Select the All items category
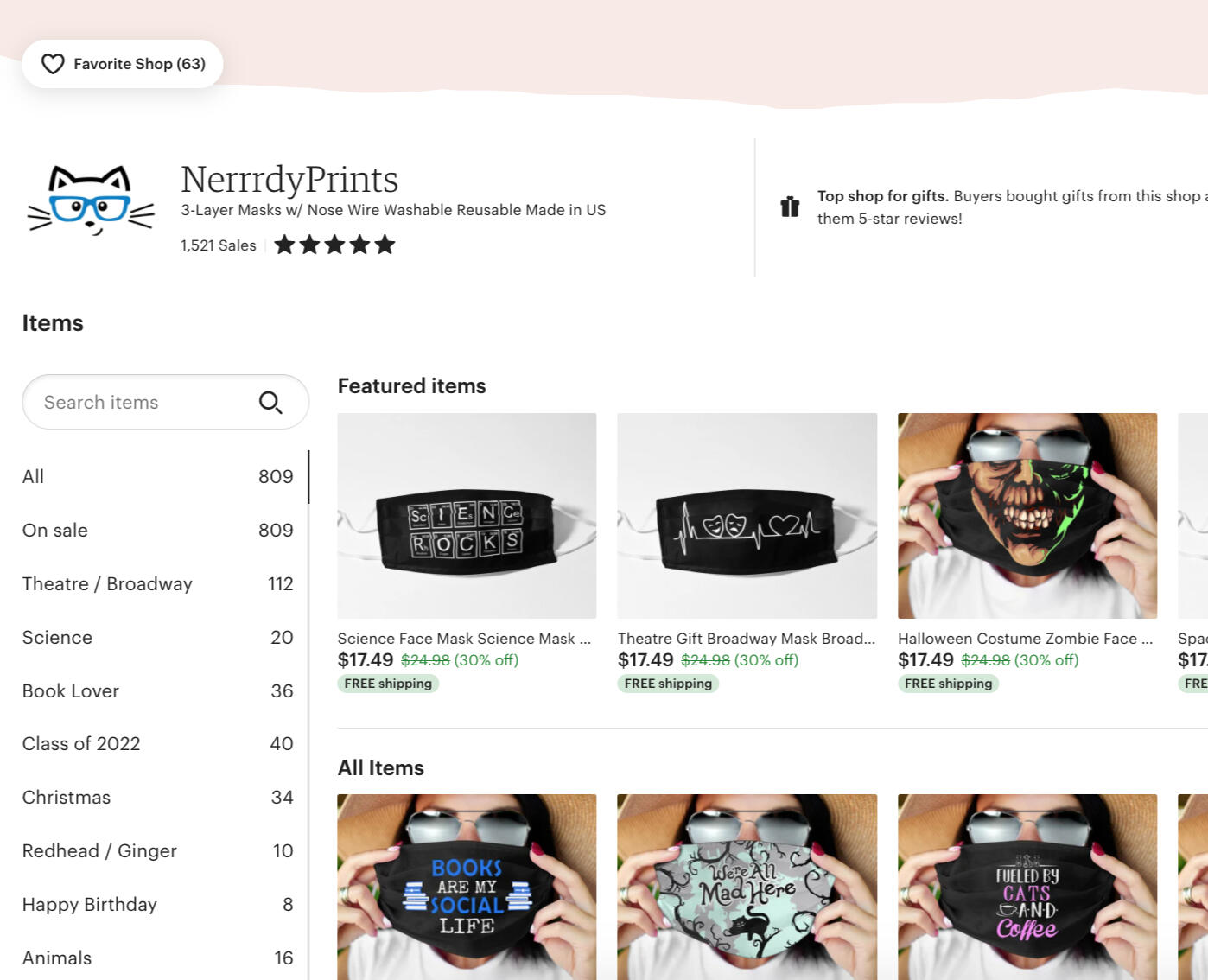The image size is (1208, 980). click(33, 477)
